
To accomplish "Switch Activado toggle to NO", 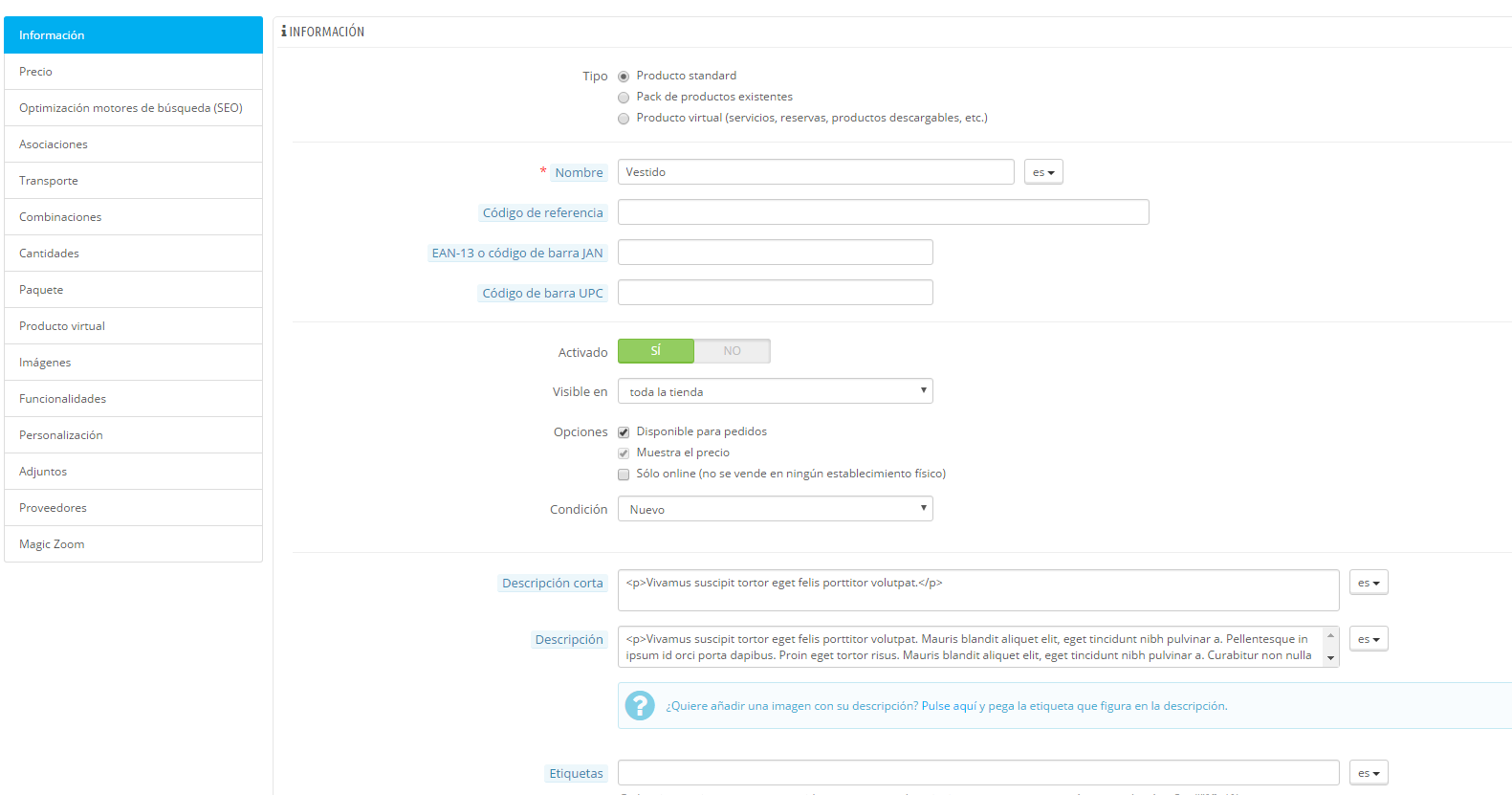I will pos(732,351).
